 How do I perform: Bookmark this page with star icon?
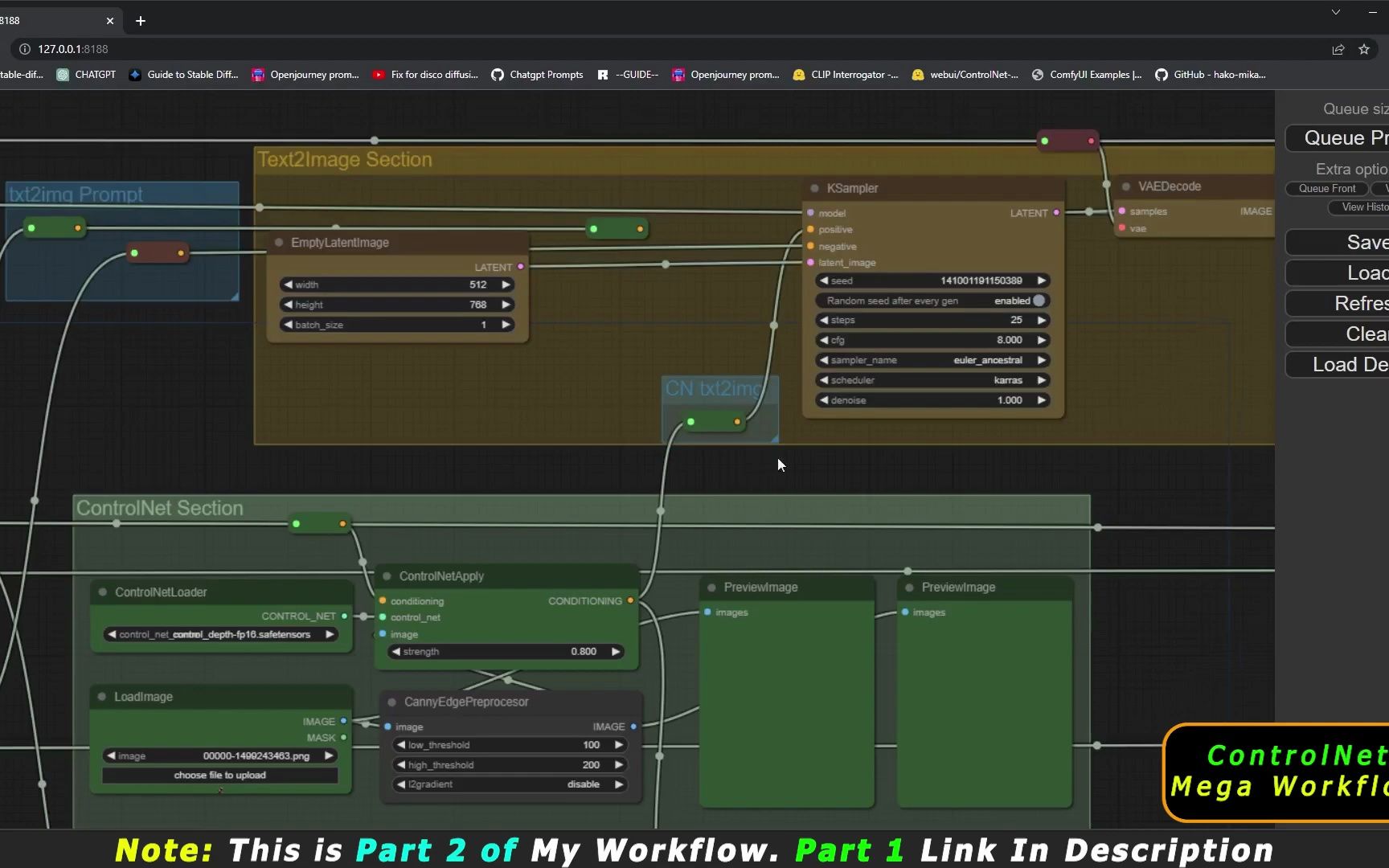coord(1364,49)
